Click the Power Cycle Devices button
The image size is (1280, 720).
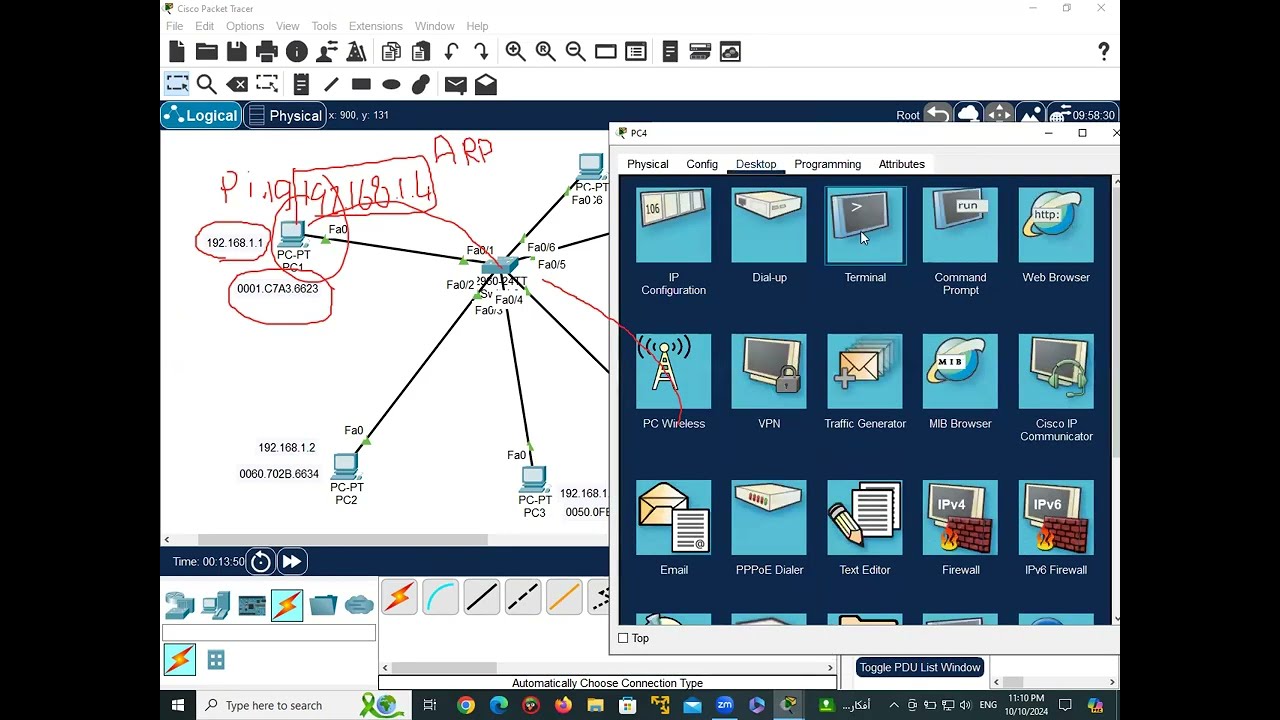coord(260,562)
